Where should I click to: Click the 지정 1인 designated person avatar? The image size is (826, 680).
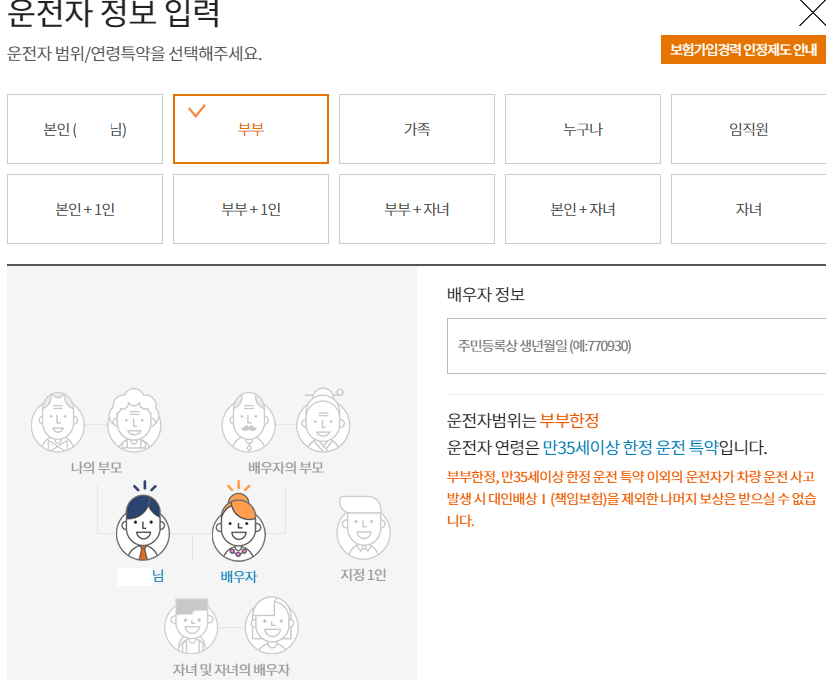(x=363, y=527)
